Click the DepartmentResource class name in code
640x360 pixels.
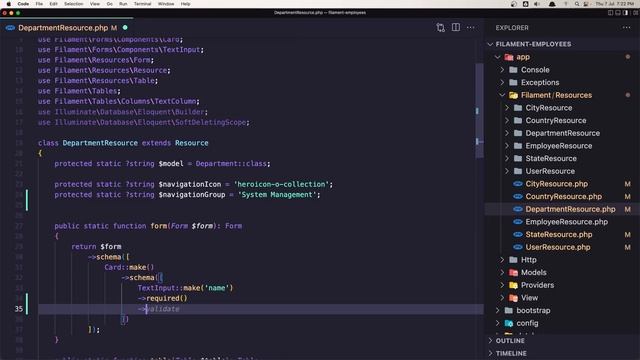100,143
